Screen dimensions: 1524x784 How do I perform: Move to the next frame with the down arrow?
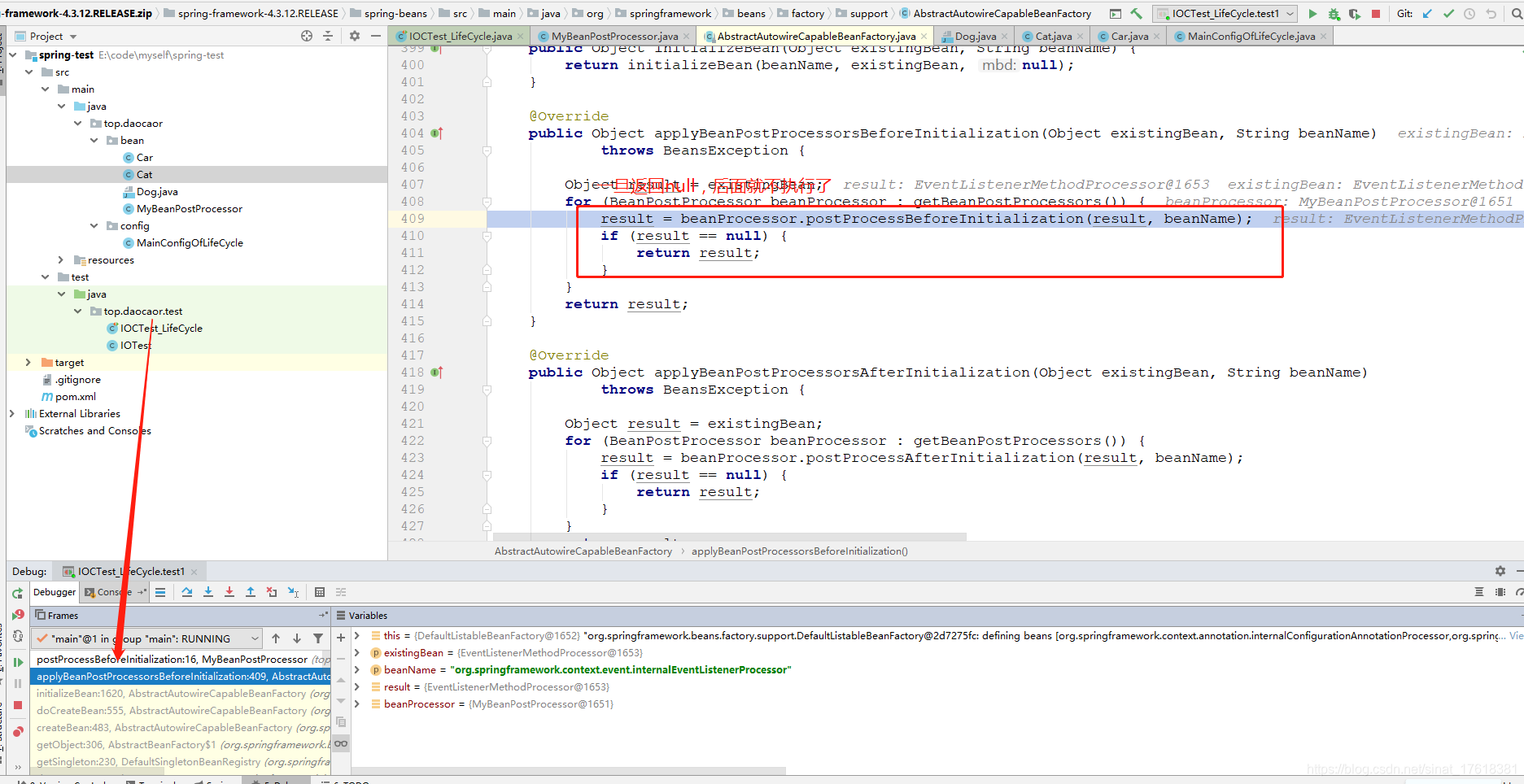297,638
